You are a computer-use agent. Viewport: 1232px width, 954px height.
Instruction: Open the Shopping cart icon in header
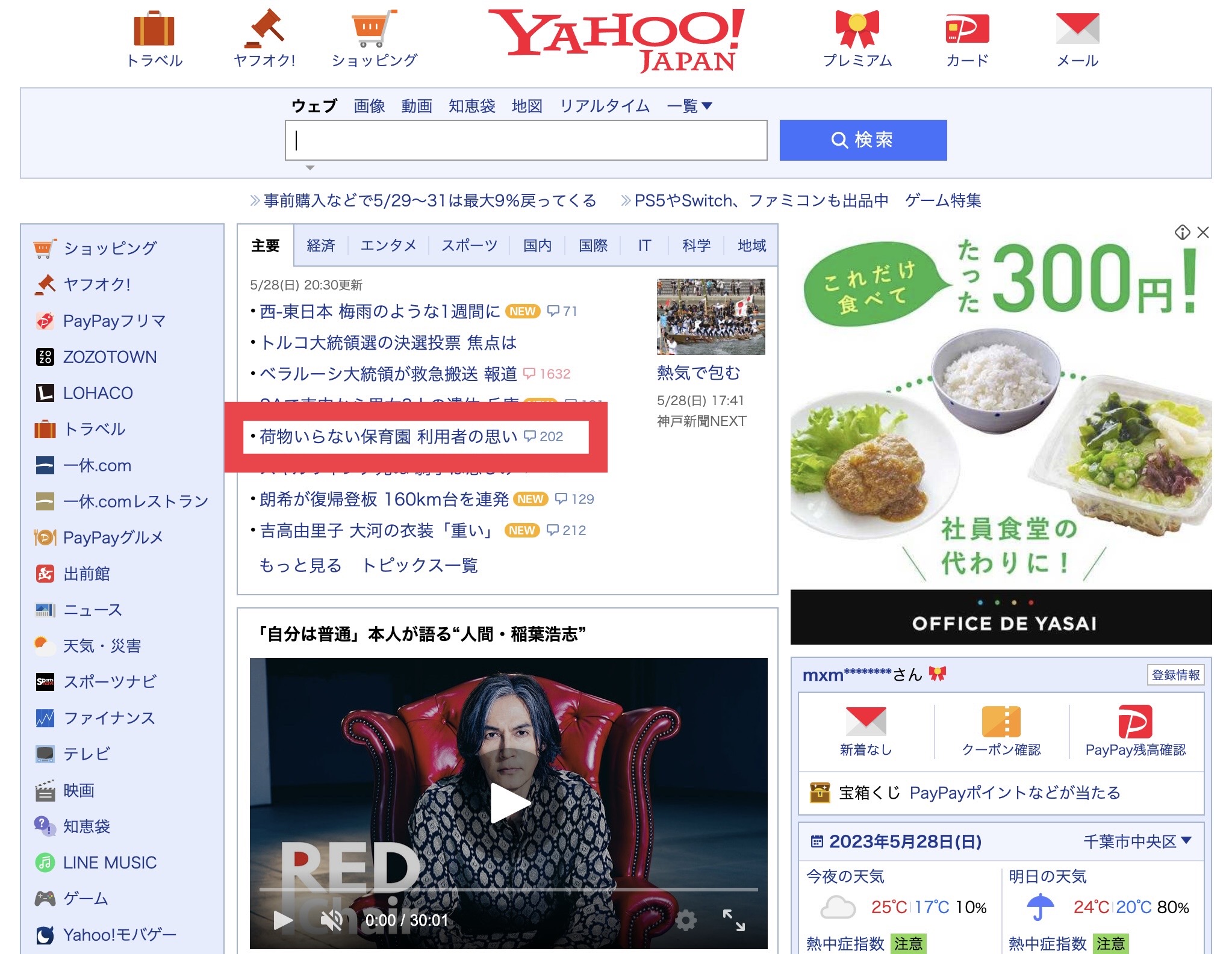(374, 29)
